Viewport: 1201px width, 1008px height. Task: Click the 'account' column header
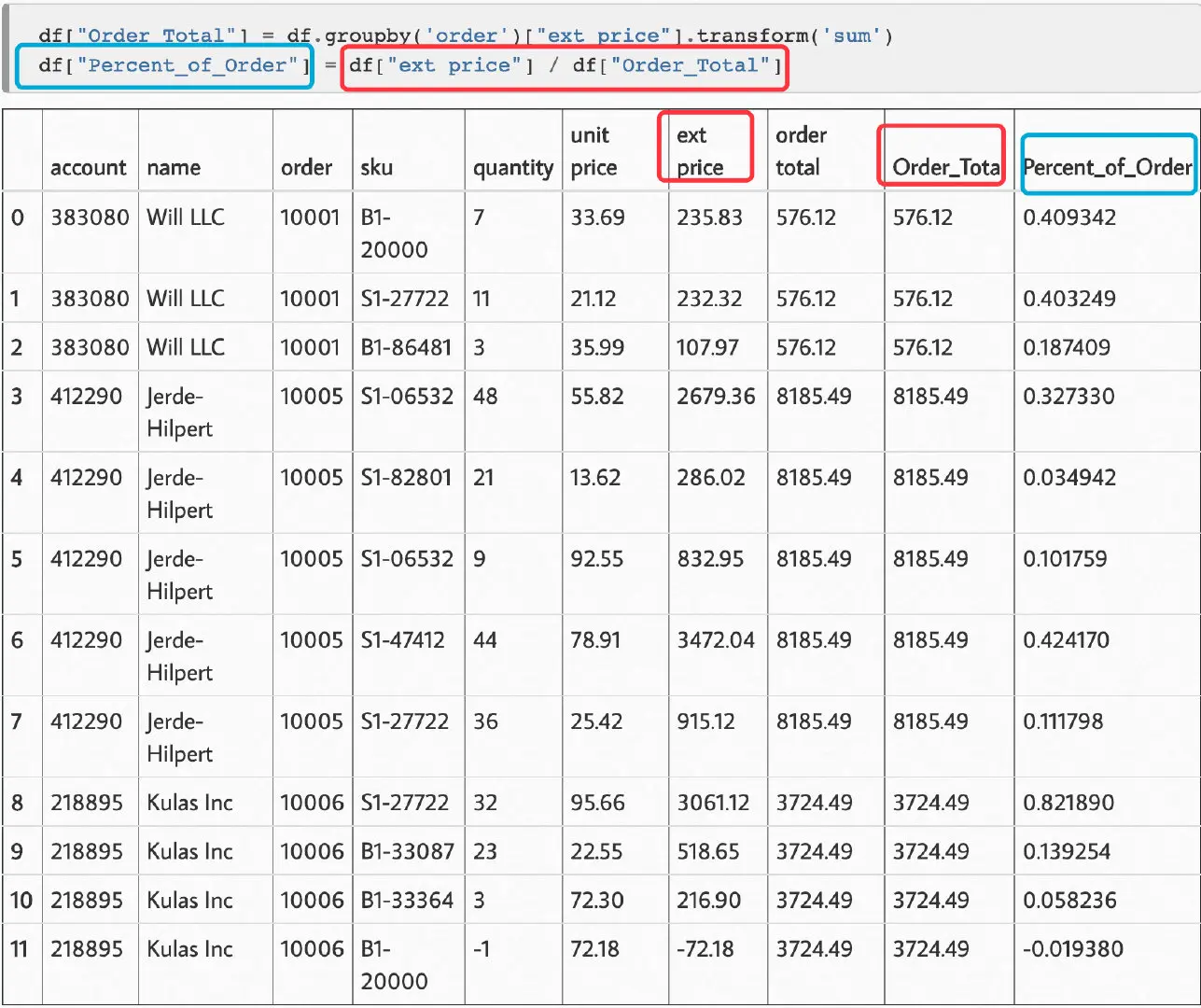pos(89,167)
